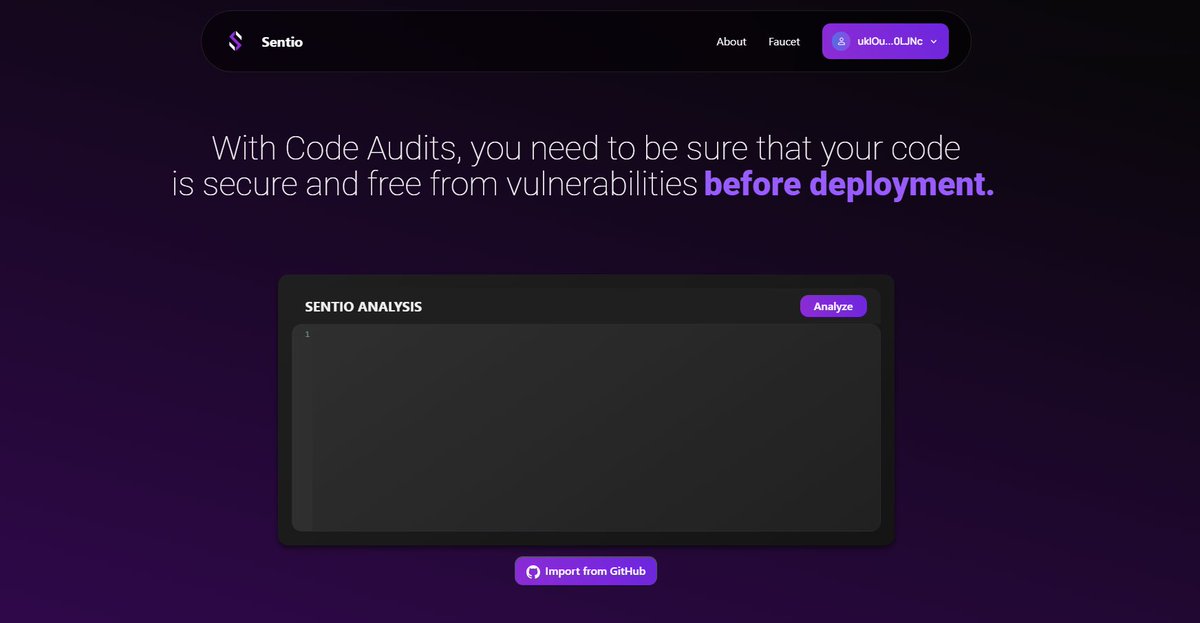Viewport: 1200px width, 623px height.
Task: Click the 'before deployment.' highlighted text
Action: click(849, 184)
